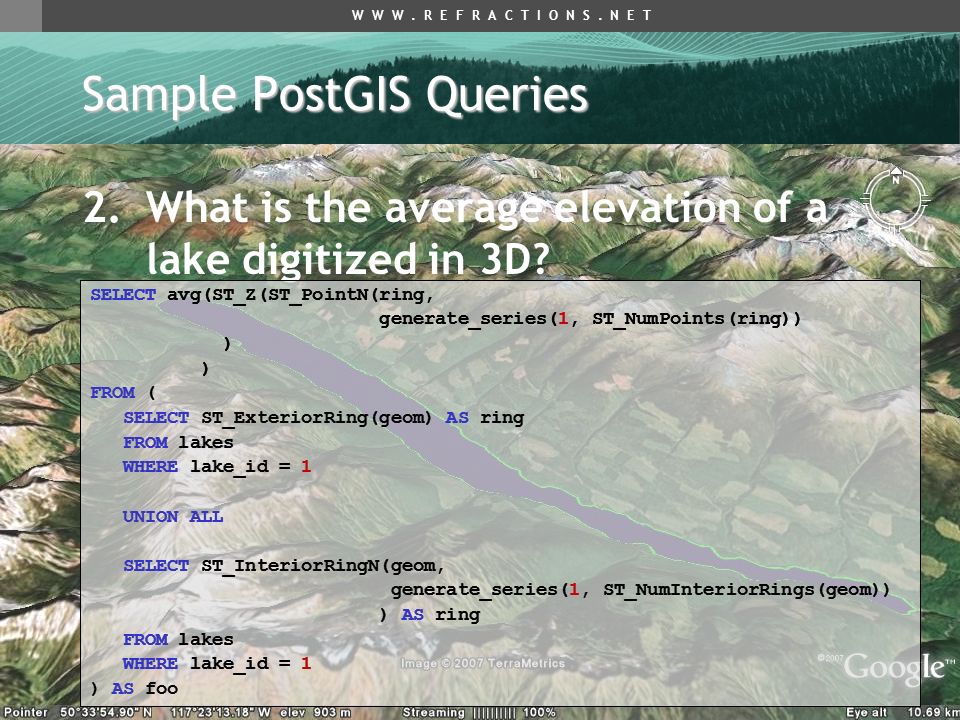Click the first 'FROM lakes' code line
This screenshot has width=960, height=720.
(x=178, y=442)
